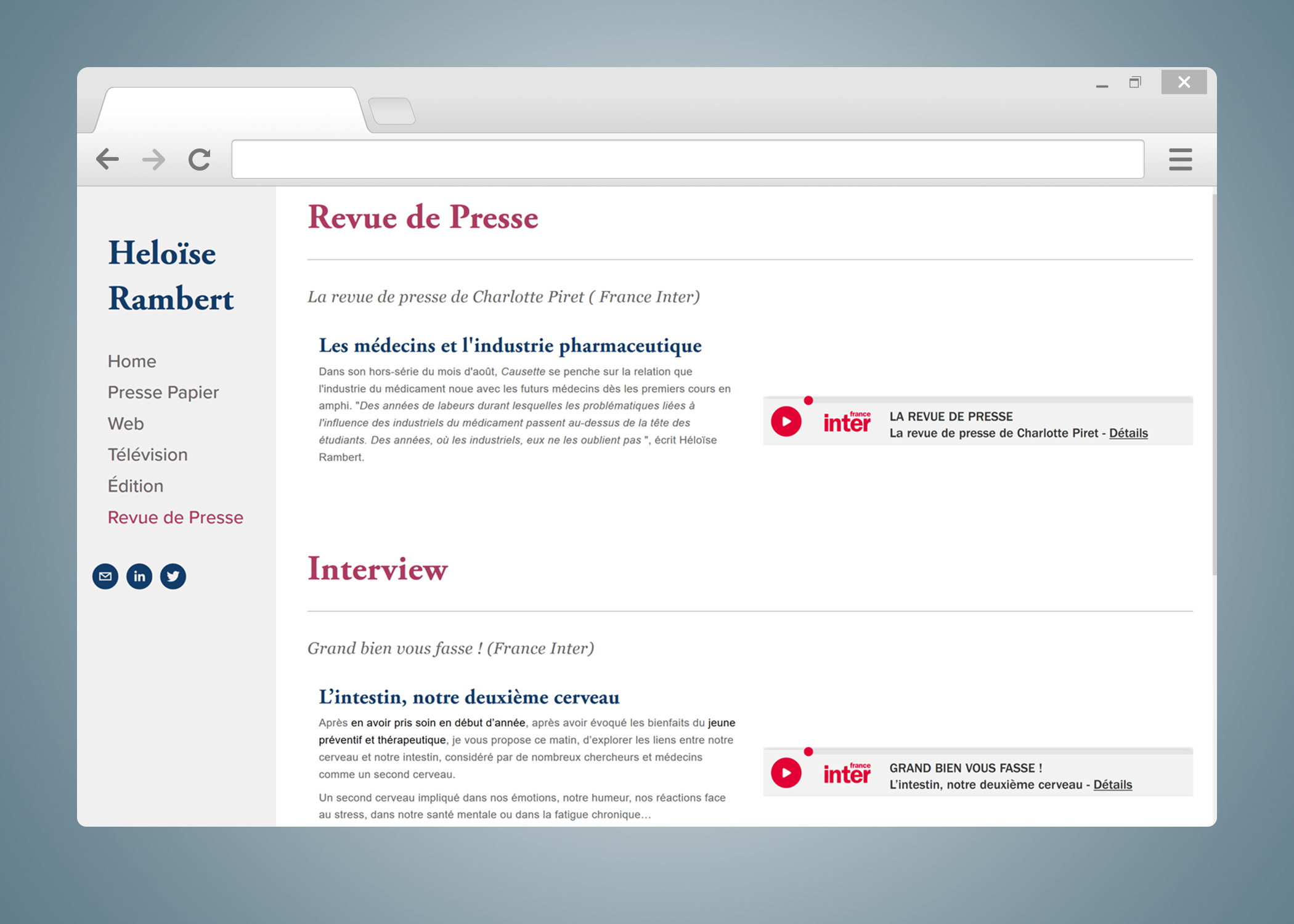Play the Grand Bien Vous Fasse audio

[786, 772]
